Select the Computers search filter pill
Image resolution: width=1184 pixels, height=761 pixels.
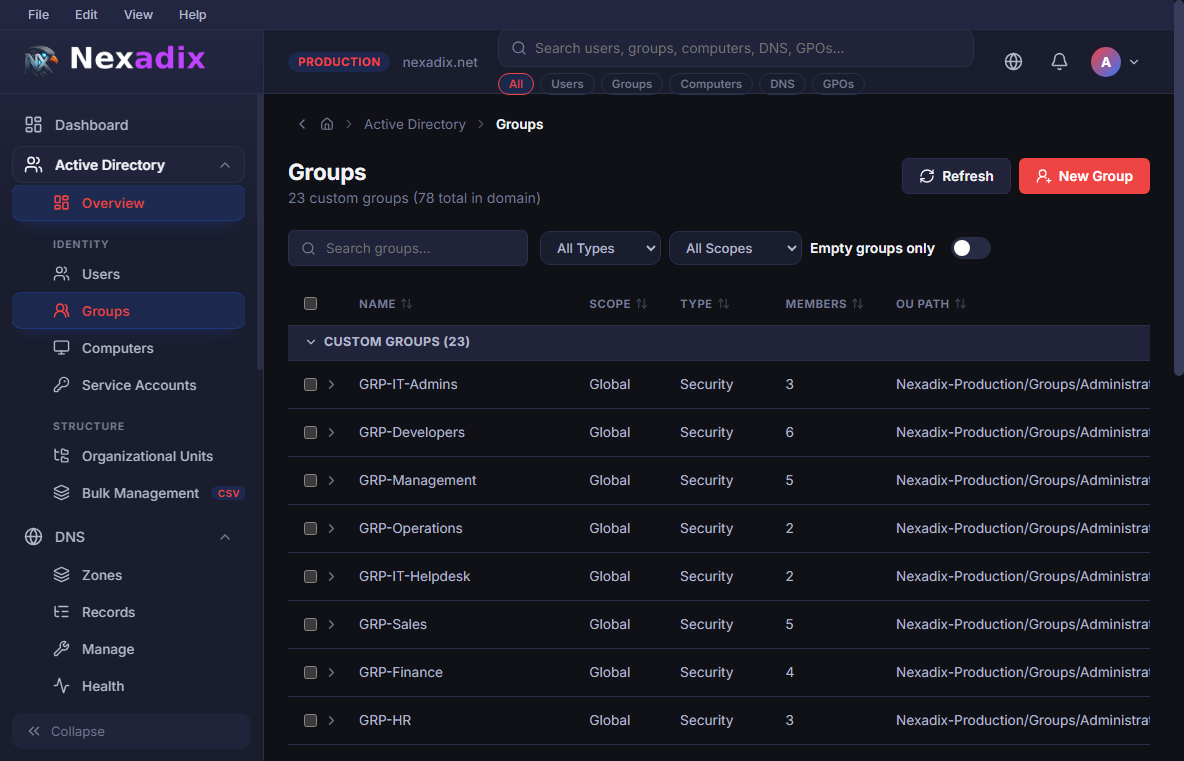(x=711, y=84)
